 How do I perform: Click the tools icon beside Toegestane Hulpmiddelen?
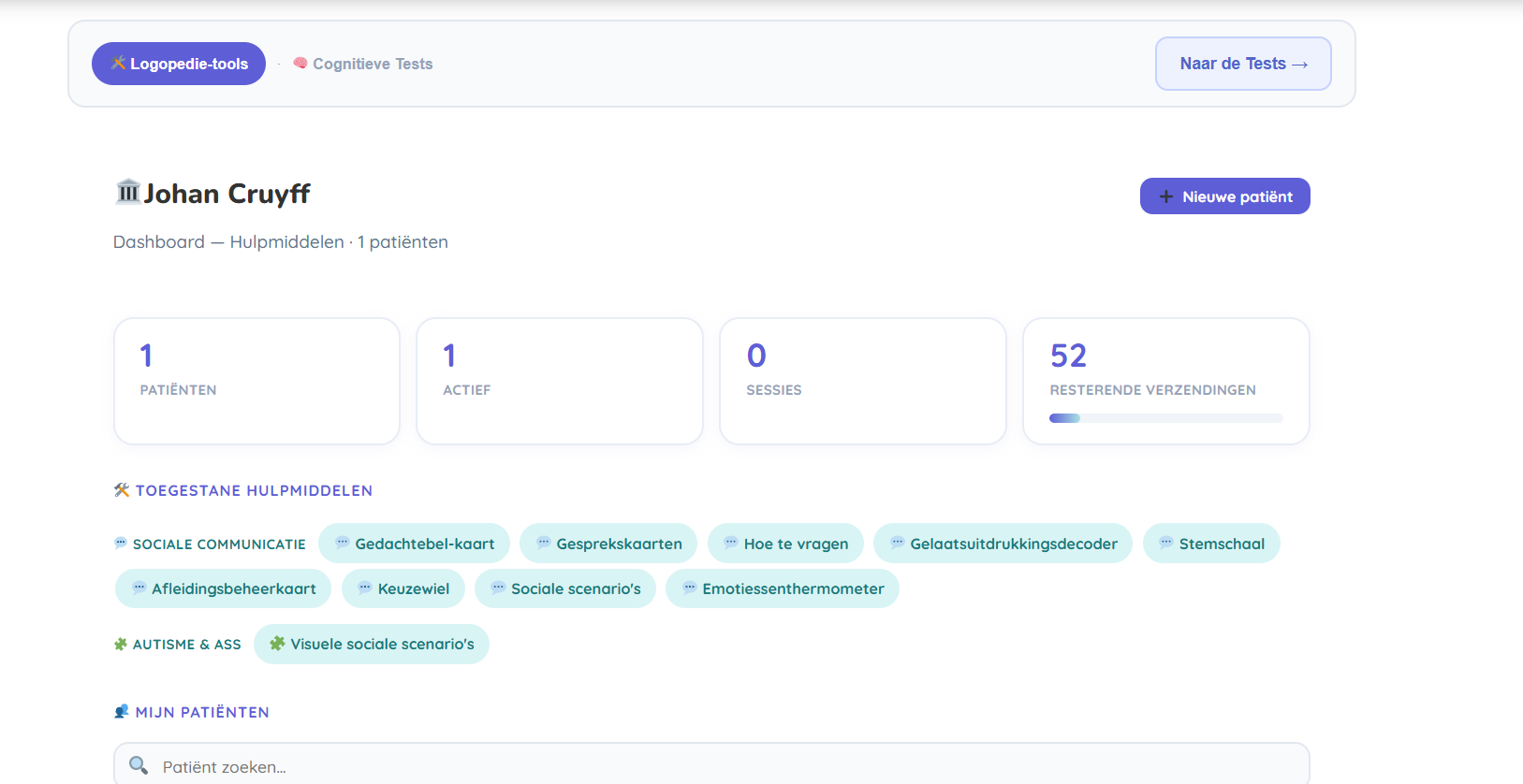pyautogui.click(x=122, y=490)
